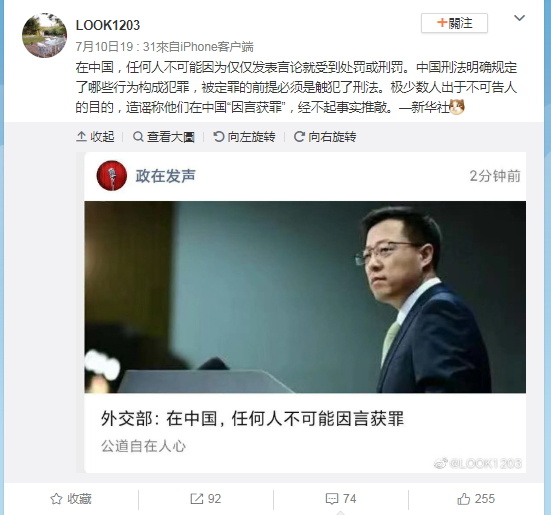Viewport: 551px width, 515px height.
Task: Toggle the thumbs-up like showing 255
Action: click(x=464, y=499)
